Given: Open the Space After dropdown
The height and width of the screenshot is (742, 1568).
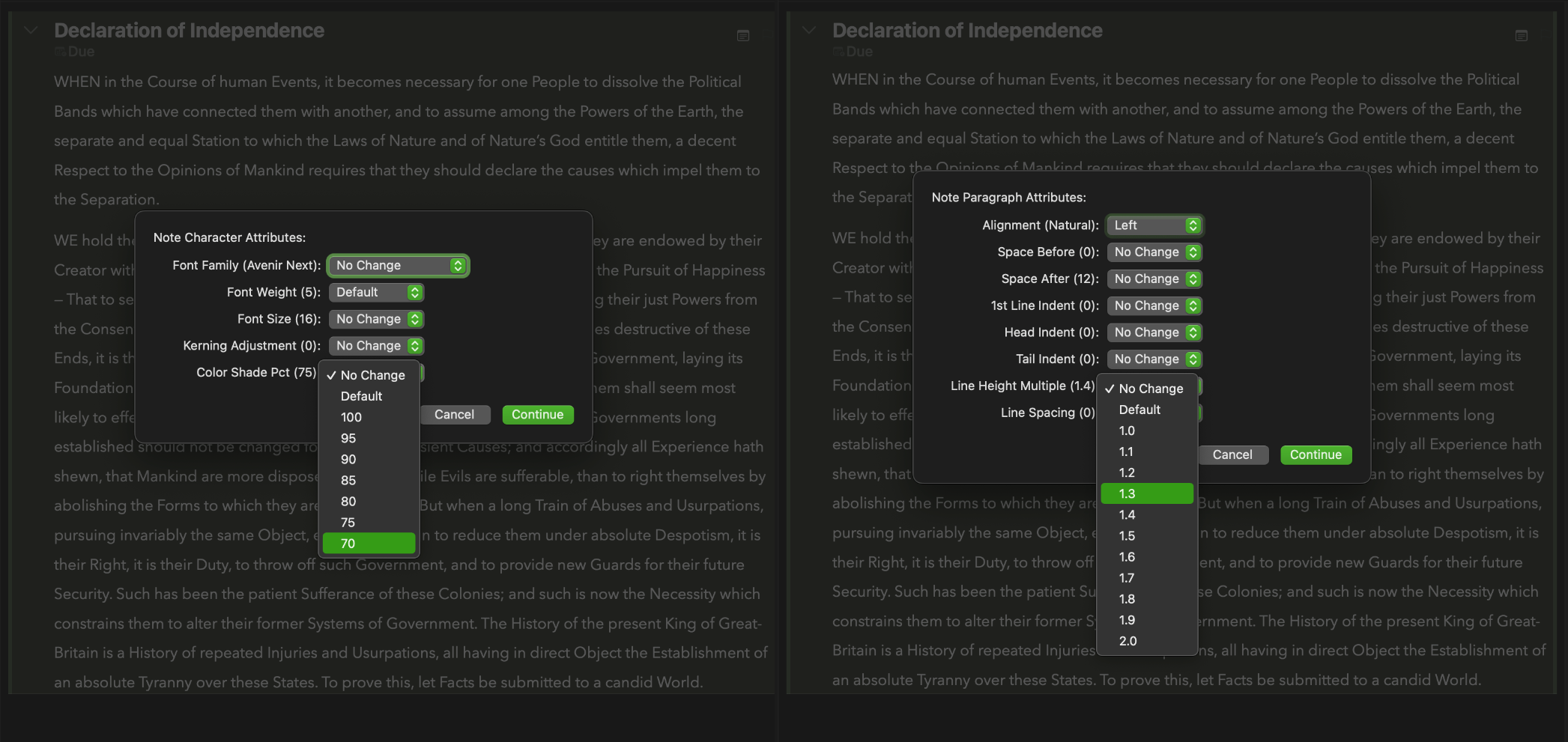Looking at the screenshot, I should (x=1154, y=279).
